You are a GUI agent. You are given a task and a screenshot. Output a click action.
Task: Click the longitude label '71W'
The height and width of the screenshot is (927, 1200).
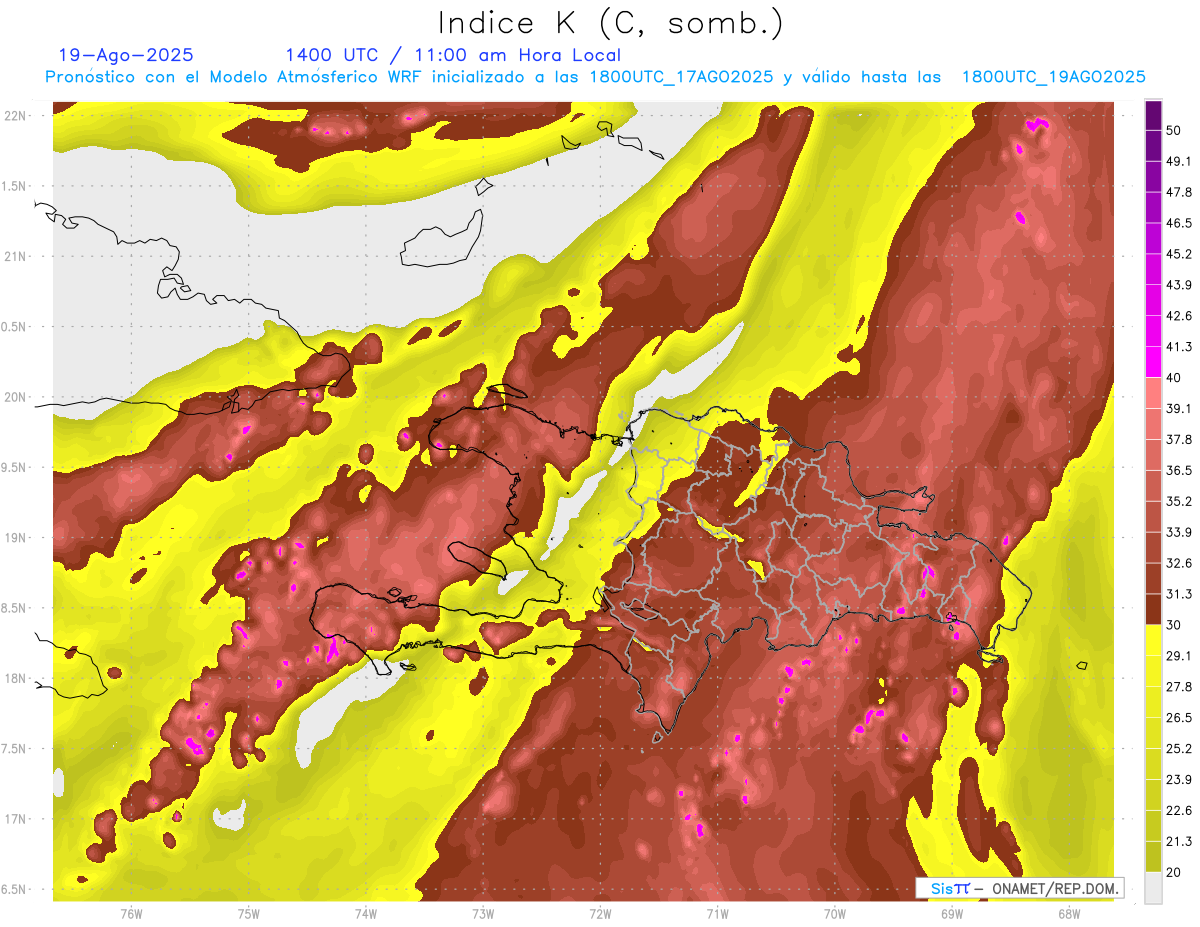point(717,913)
